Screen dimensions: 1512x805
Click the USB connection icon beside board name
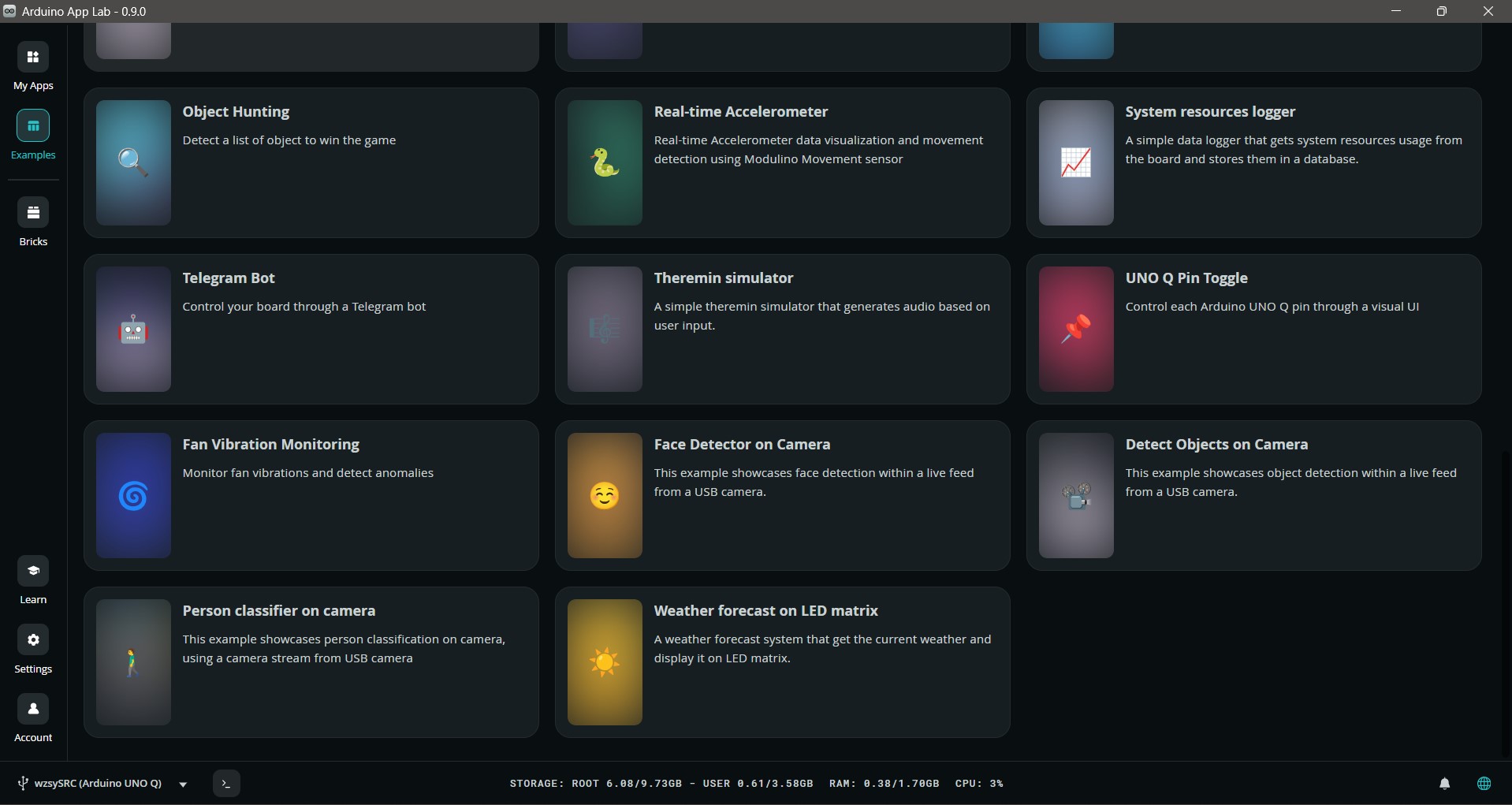tap(23, 784)
